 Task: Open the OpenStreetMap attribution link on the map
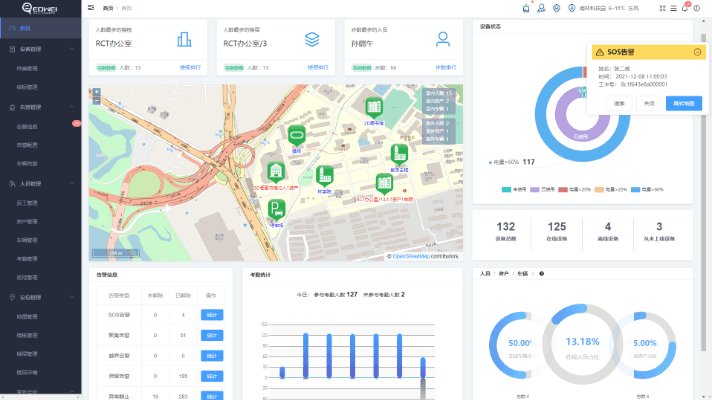click(x=410, y=256)
